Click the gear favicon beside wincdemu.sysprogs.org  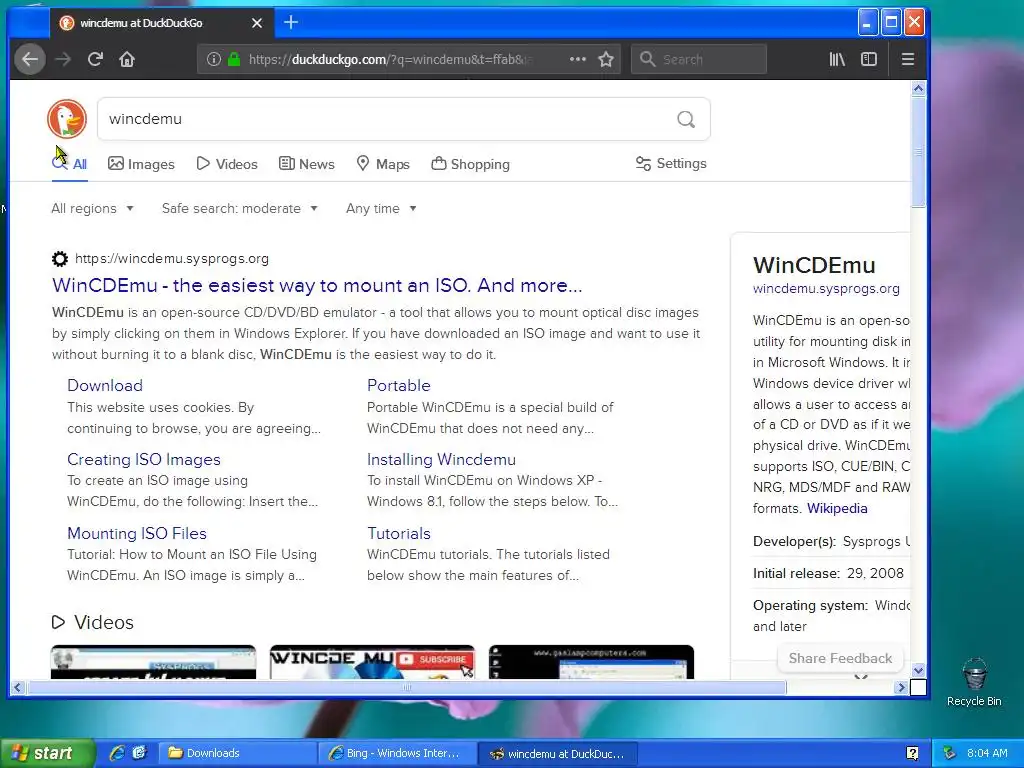[x=59, y=259]
